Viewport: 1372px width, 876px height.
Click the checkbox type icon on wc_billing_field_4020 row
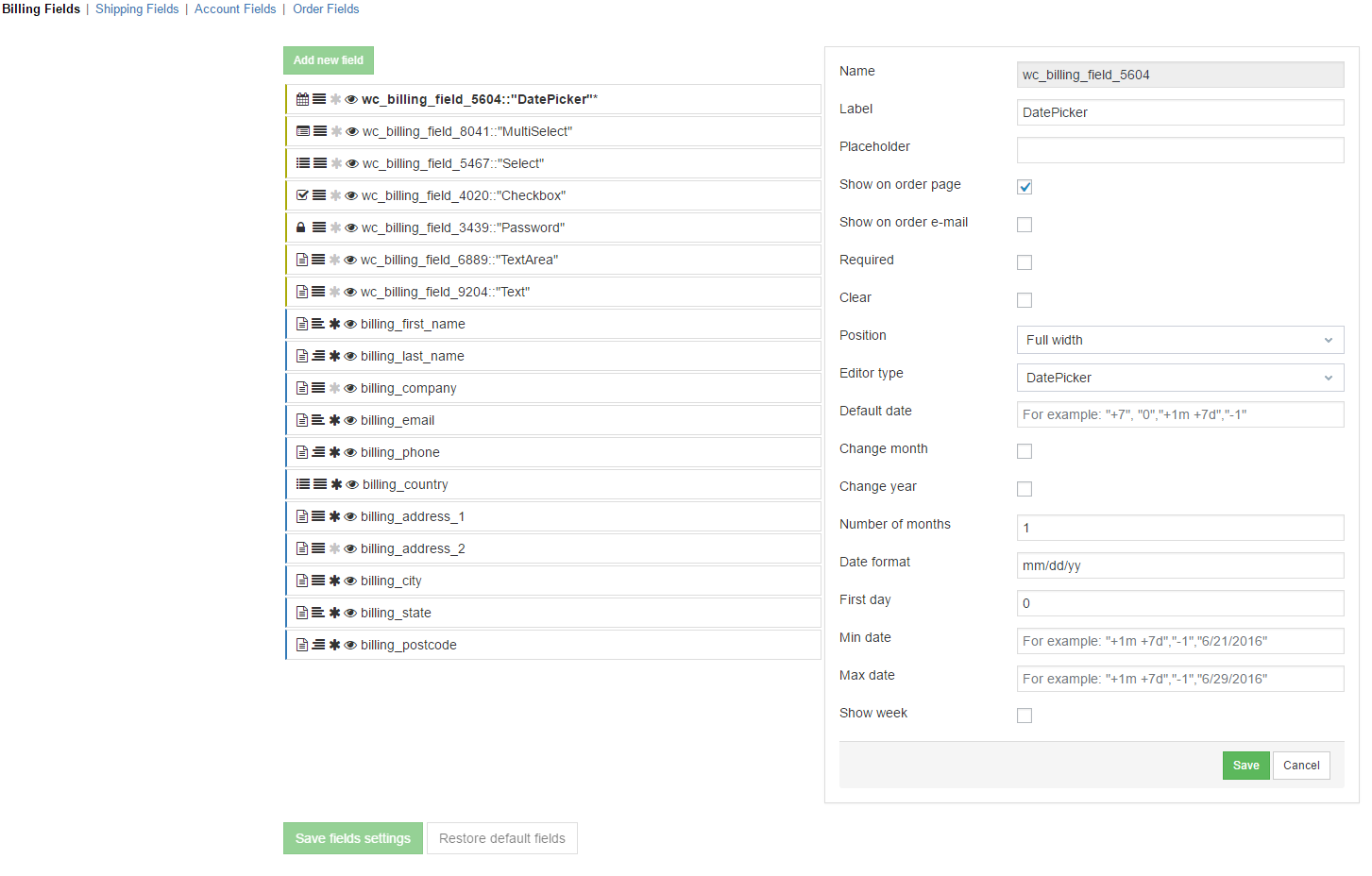point(302,195)
